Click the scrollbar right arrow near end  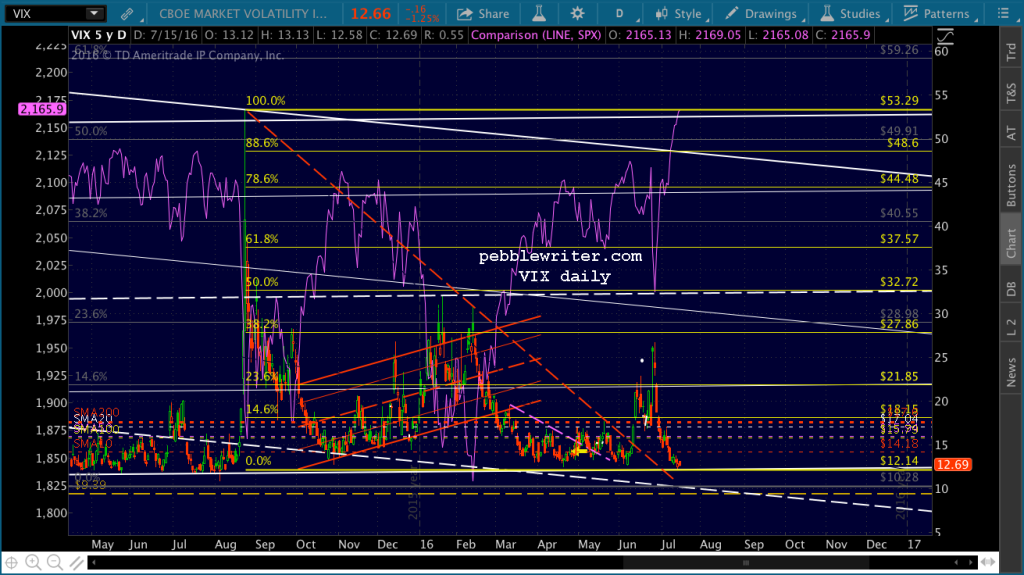[x=971, y=562]
